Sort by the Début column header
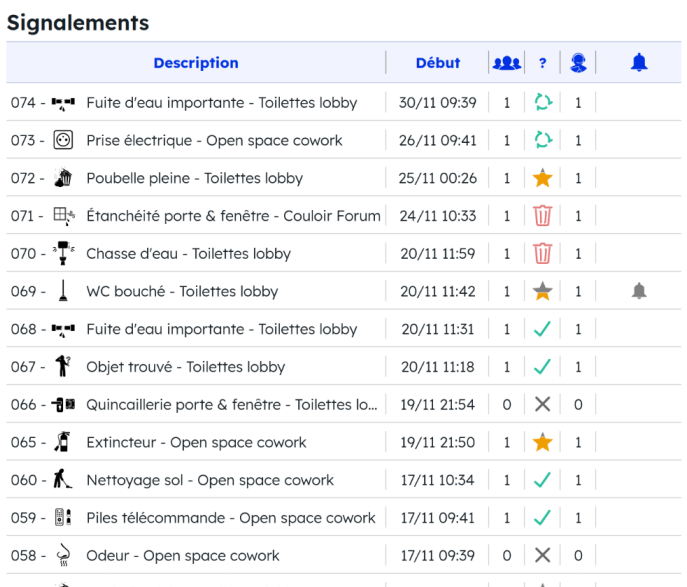 pos(437,63)
